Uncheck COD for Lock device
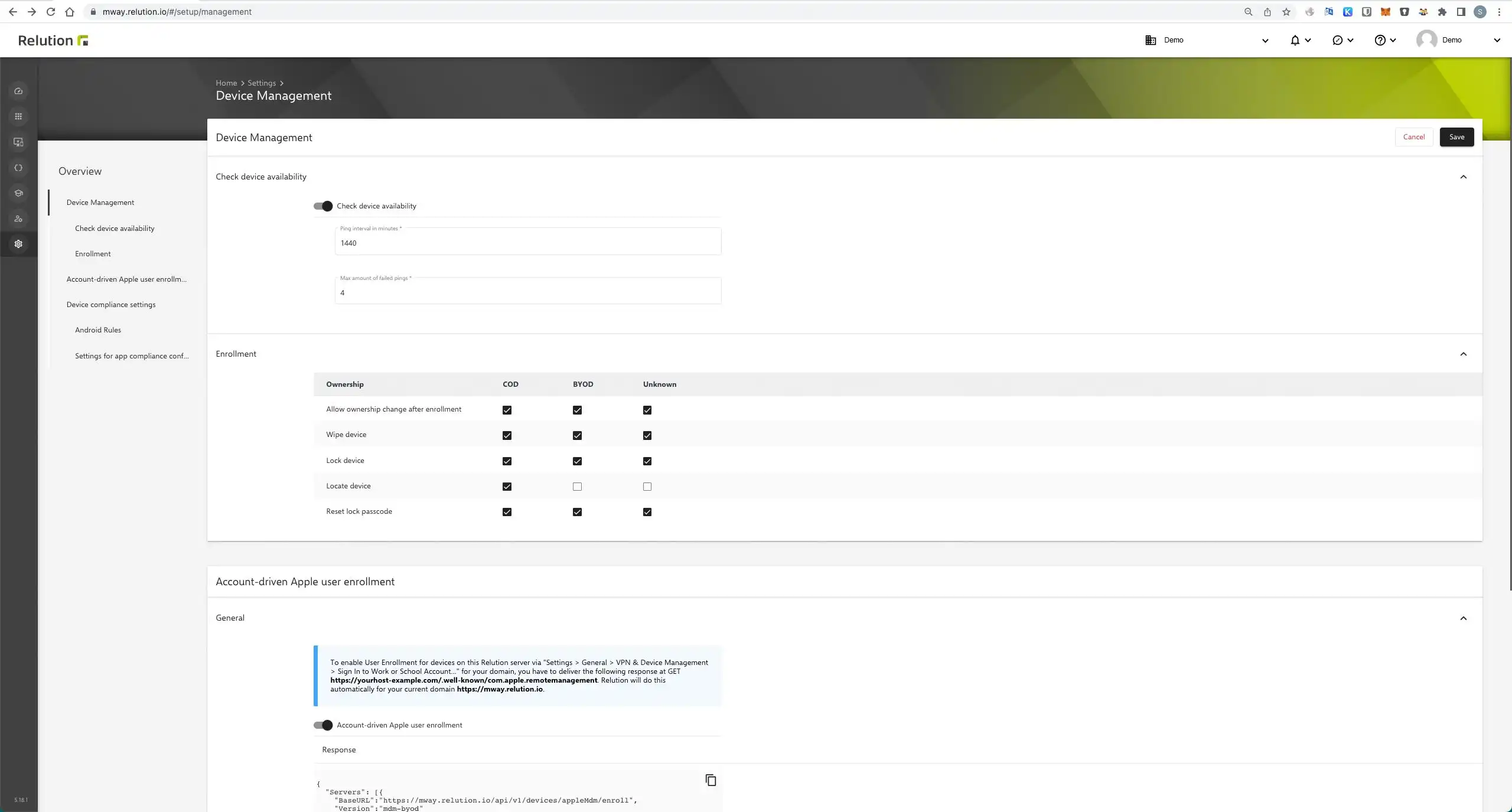Image resolution: width=1512 pixels, height=812 pixels. tap(507, 461)
